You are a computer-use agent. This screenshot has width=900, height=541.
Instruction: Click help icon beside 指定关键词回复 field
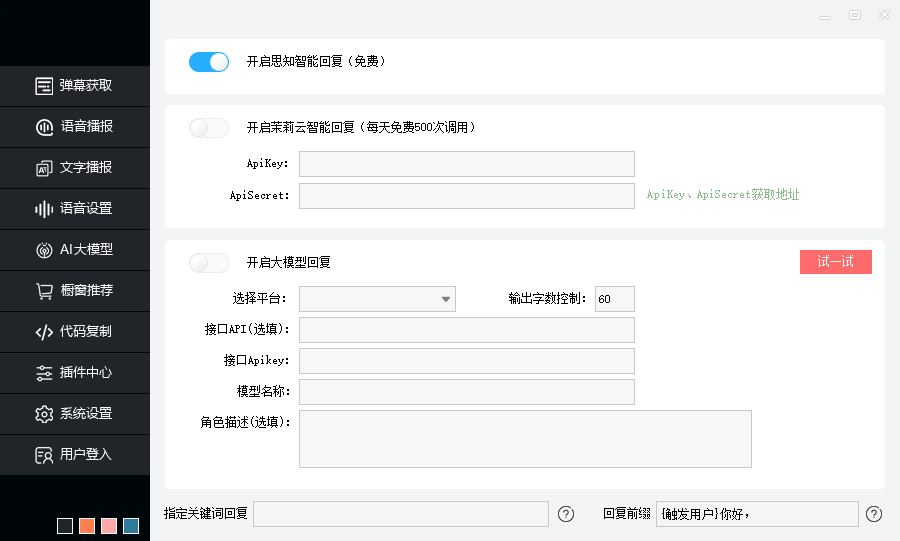(x=566, y=514)
